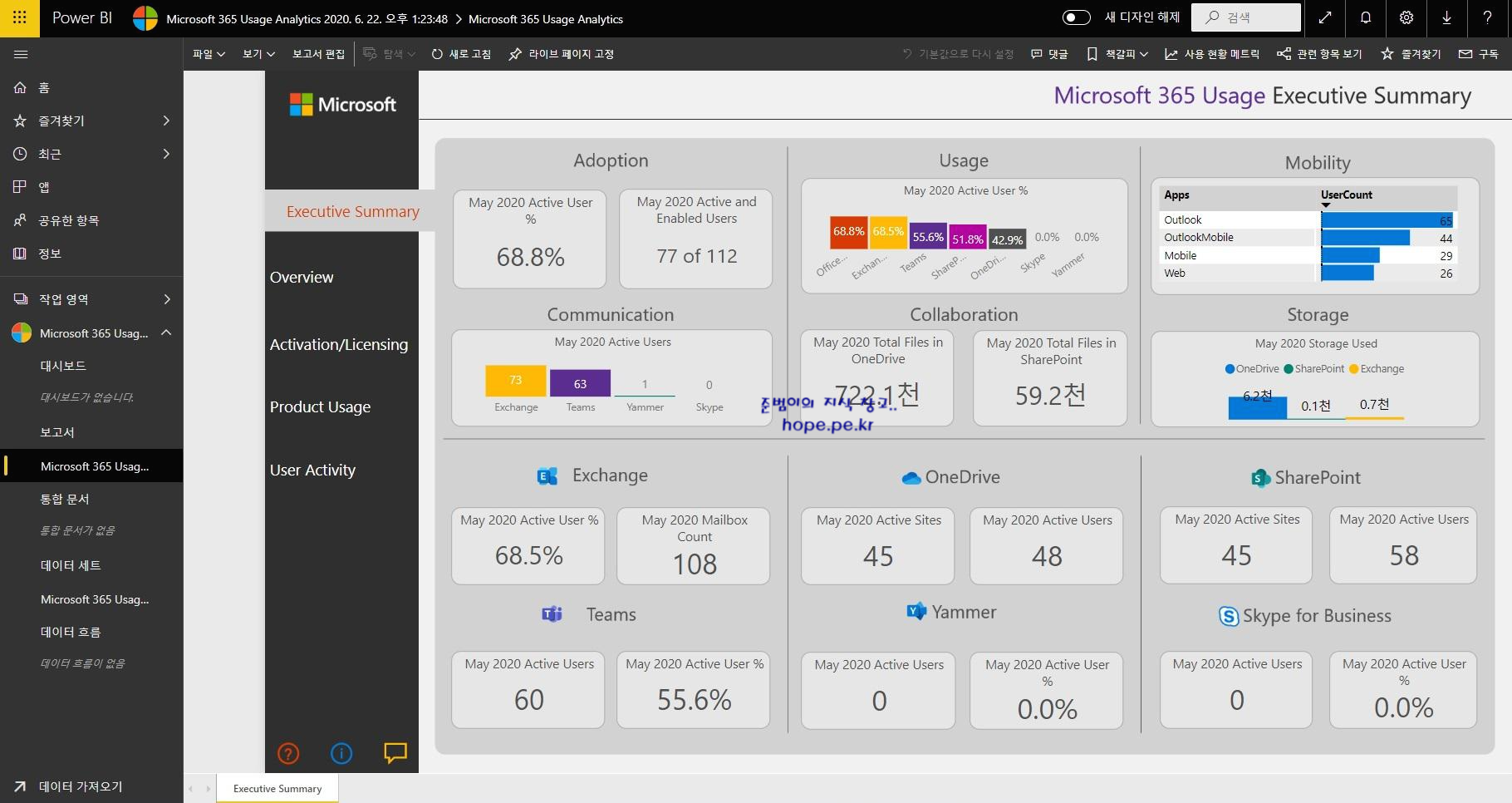Viewport: 1512px width, 803px height.
Task: Click the Workspaces icon in sidebar
Action: [x=21, y=299]
